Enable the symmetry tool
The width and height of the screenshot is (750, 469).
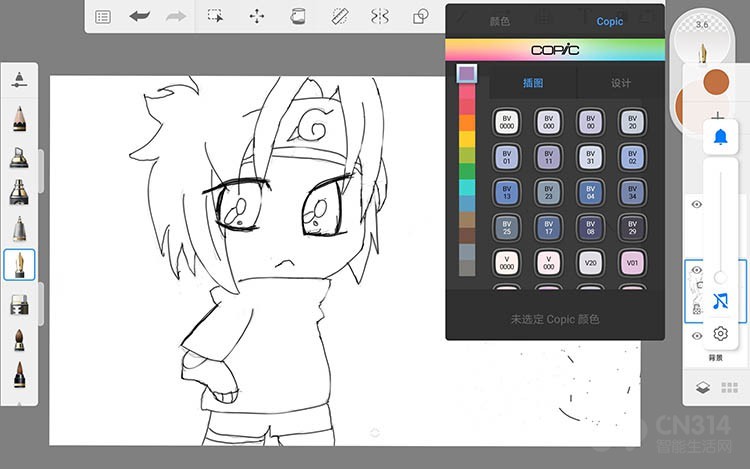380,17
